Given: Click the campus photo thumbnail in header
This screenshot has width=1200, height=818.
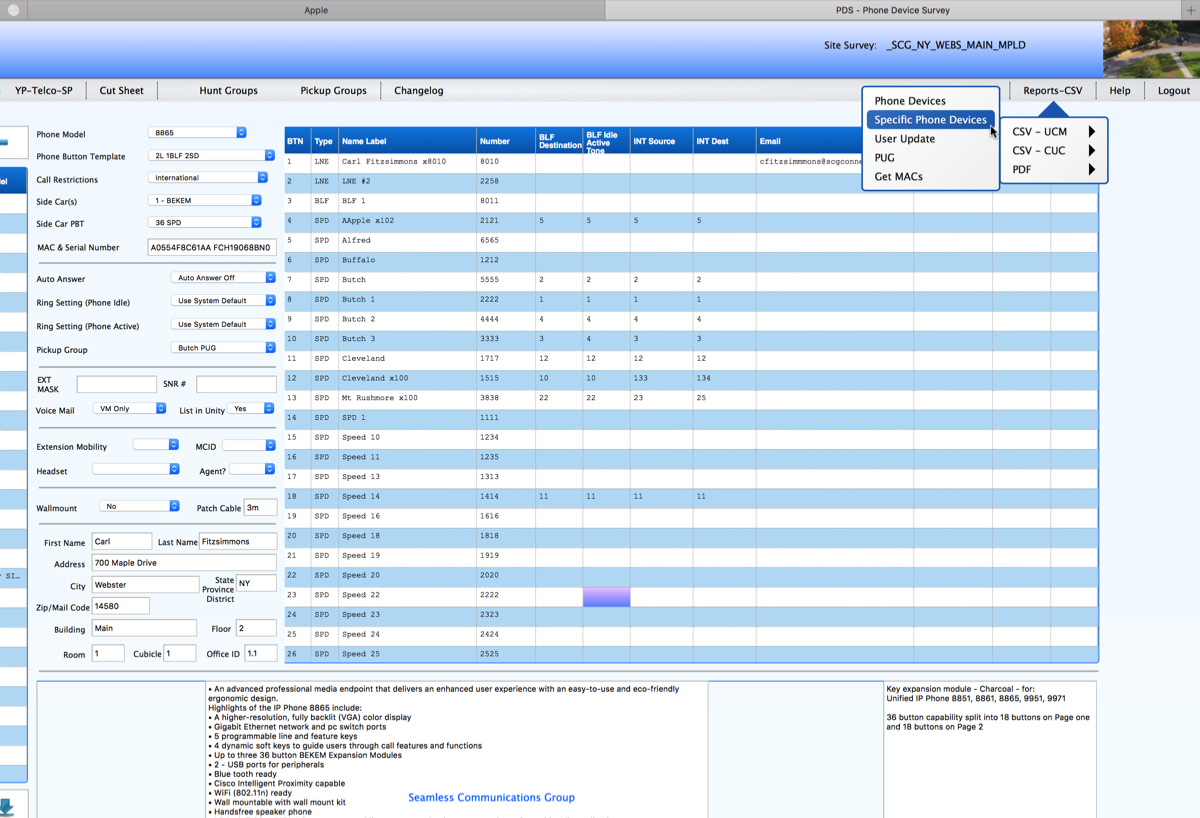Looking at the screenshot, I should coord(1151,49).
